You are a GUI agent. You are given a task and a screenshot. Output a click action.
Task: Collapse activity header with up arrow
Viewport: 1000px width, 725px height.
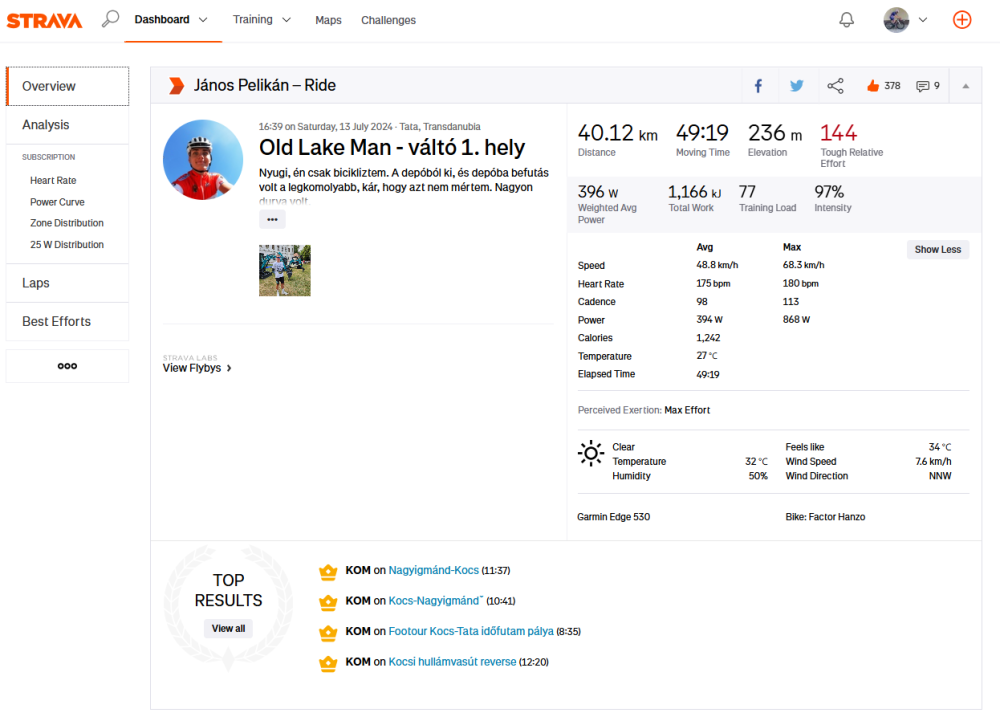[965, 86]
